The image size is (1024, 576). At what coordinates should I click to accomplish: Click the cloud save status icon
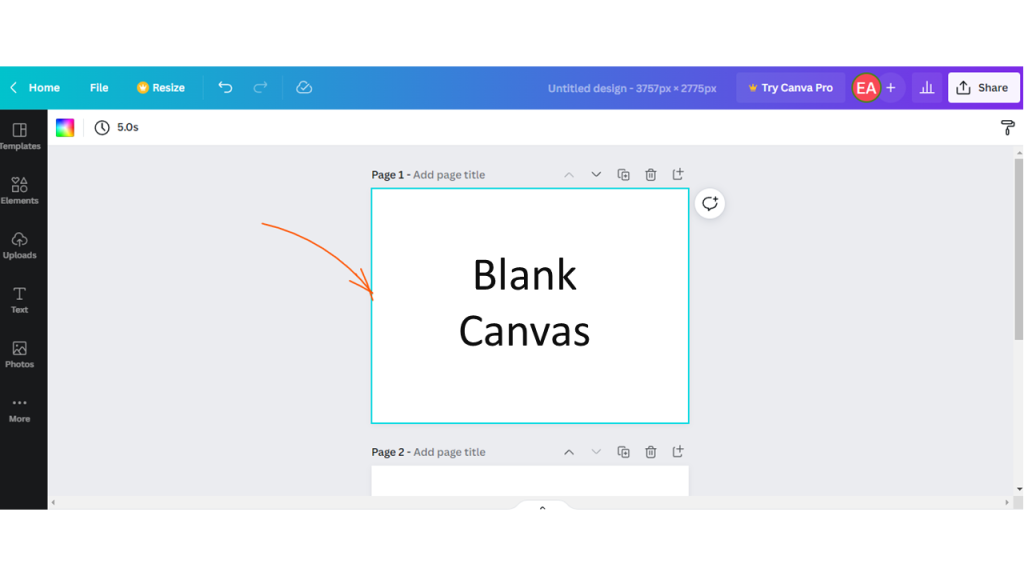click(x=304, y=88)
